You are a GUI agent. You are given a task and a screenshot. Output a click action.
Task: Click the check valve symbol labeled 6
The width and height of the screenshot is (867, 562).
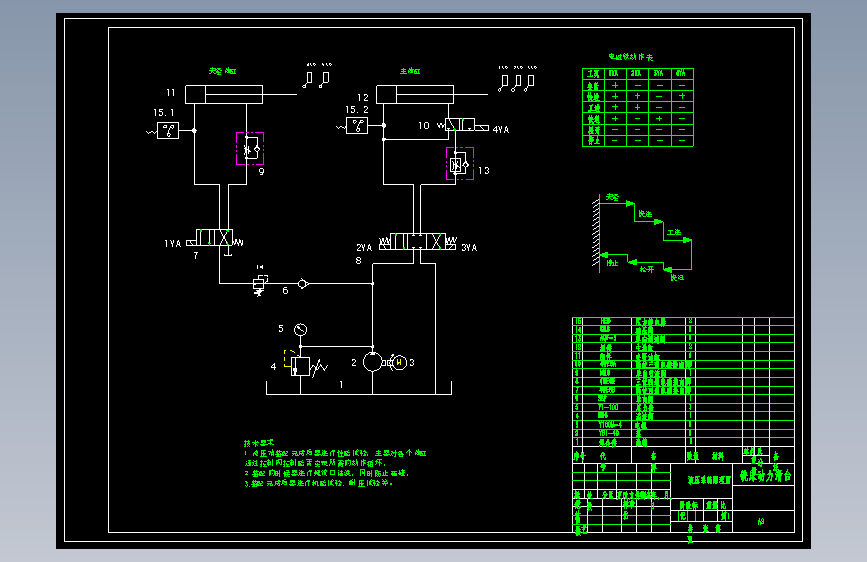pos(302,284)
